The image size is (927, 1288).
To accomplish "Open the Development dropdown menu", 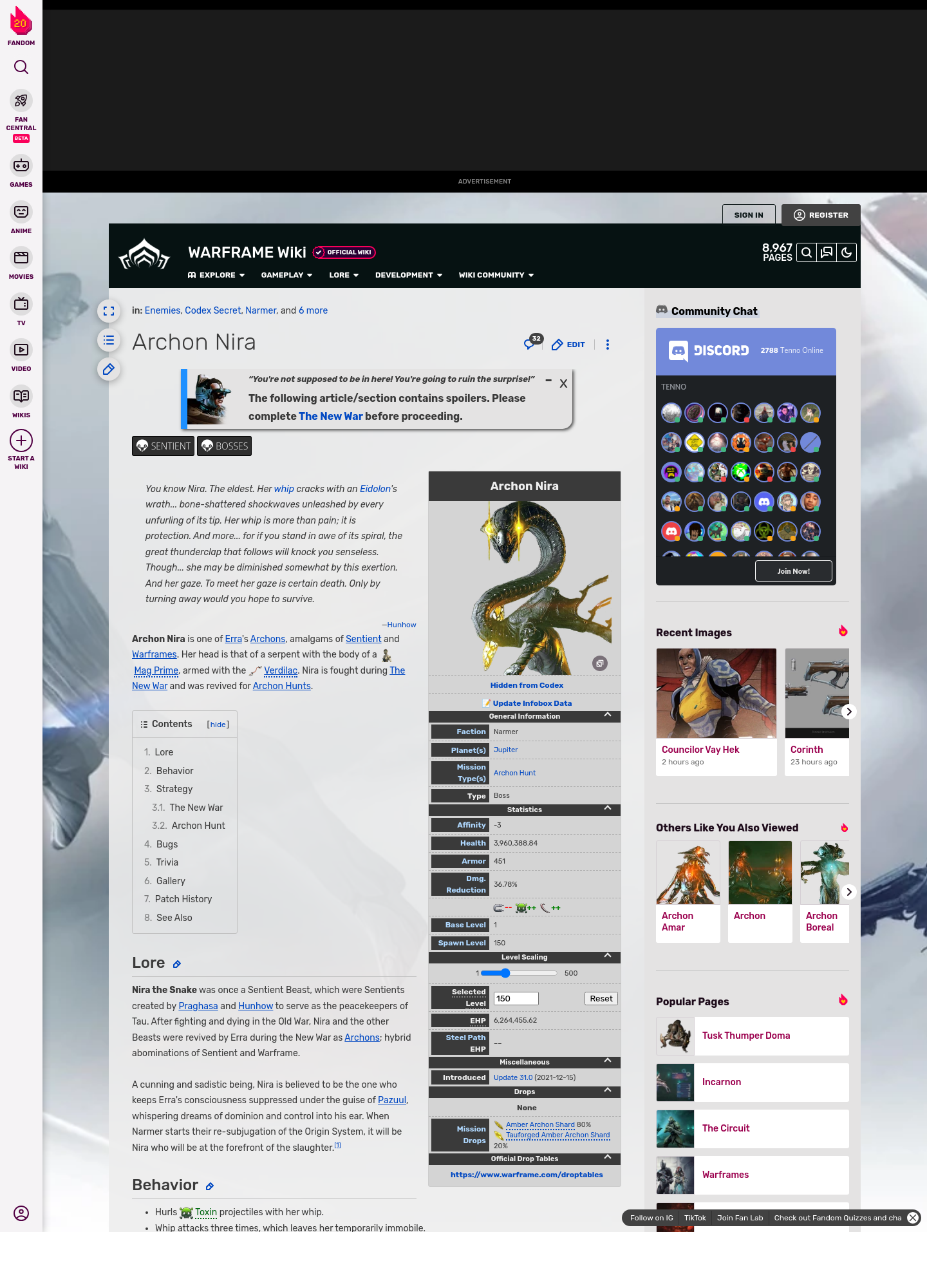I will [409, 275].
